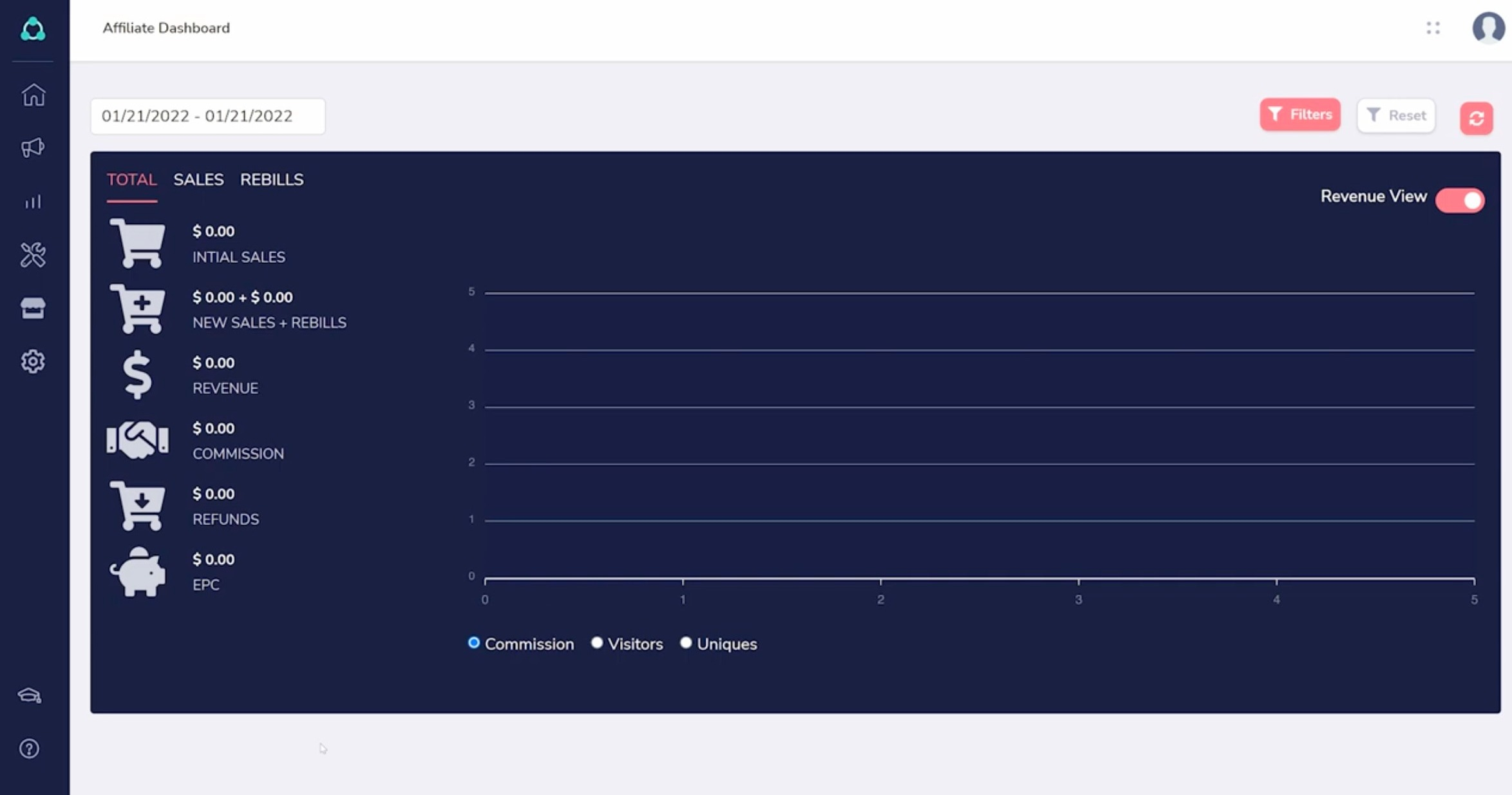The width and height of the screenshot is (1512, 795).
Task: Switch to the REBILLS tab
Action: click(x=272, y=180)
